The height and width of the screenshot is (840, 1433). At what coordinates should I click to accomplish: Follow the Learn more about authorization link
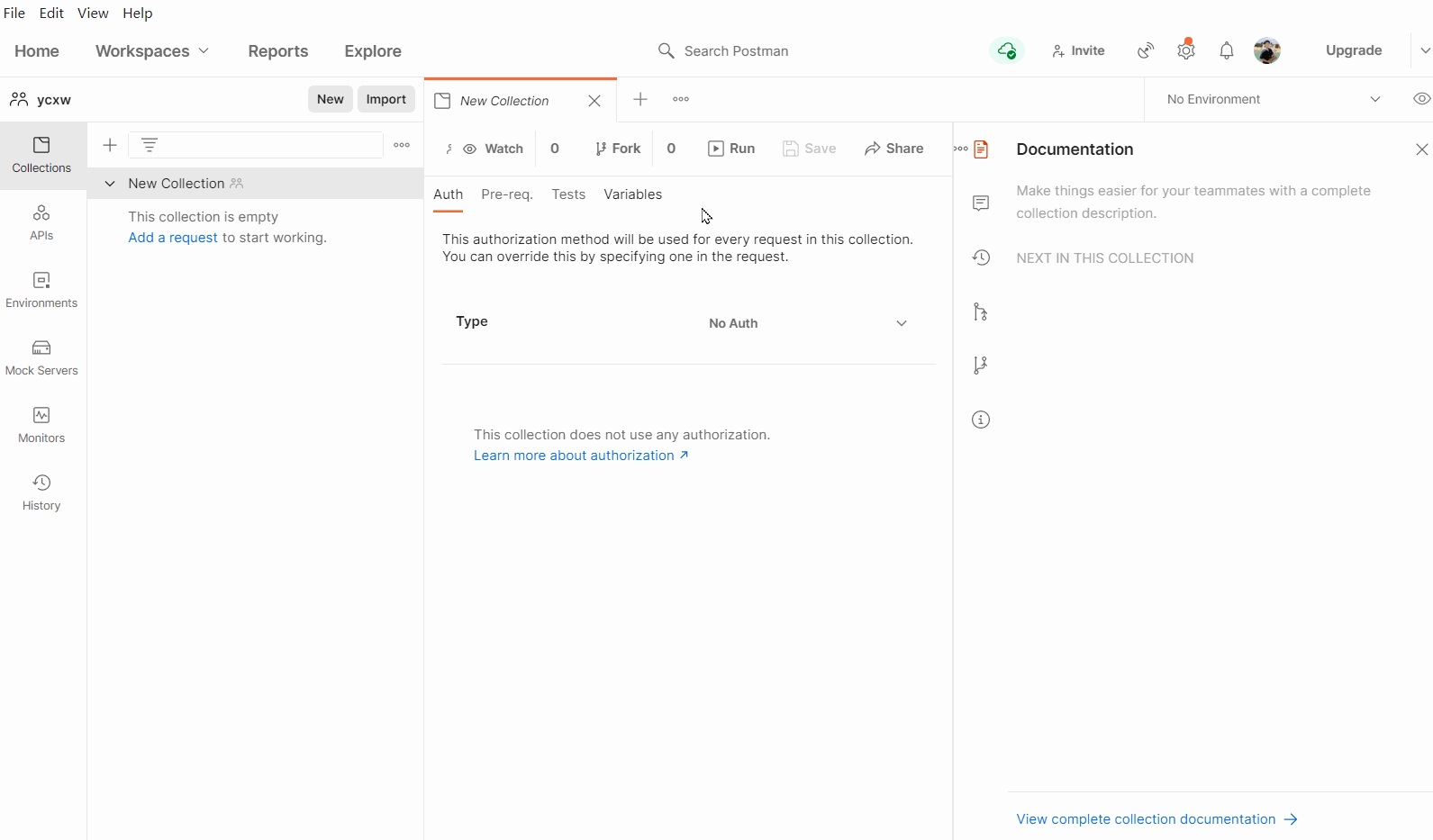(x=581, y=456)
